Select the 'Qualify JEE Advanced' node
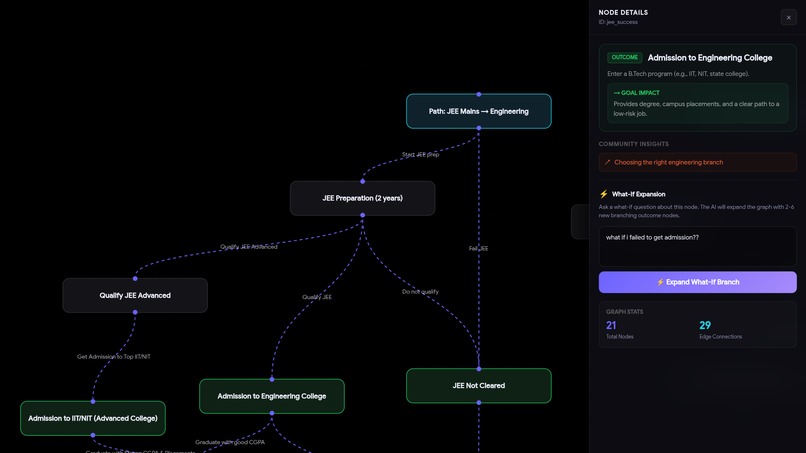 (135, 296)
